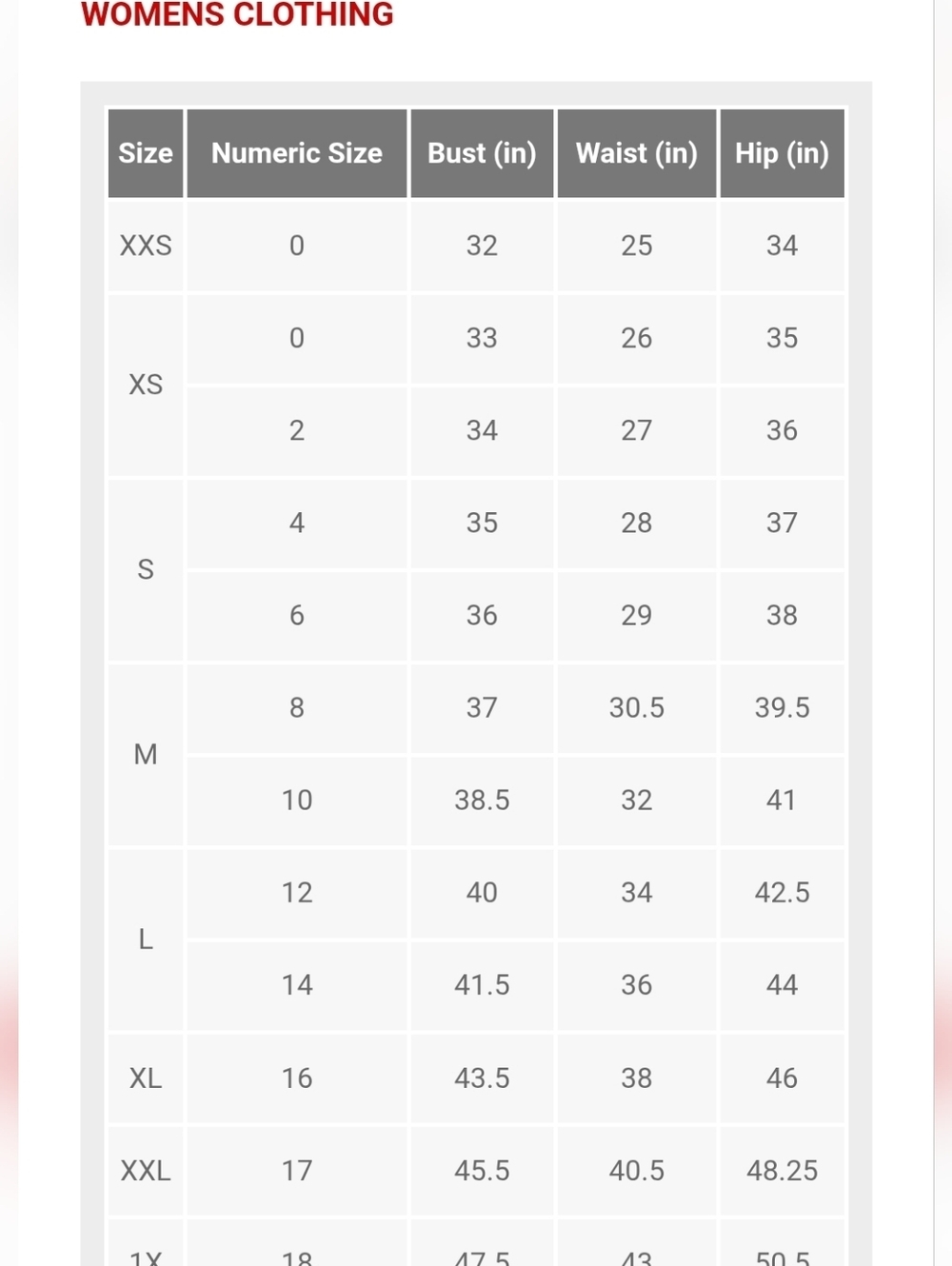The image size is (952, 1266).
Task: Click the 38.5 bust measurement cell
Action: click(482, 800)
